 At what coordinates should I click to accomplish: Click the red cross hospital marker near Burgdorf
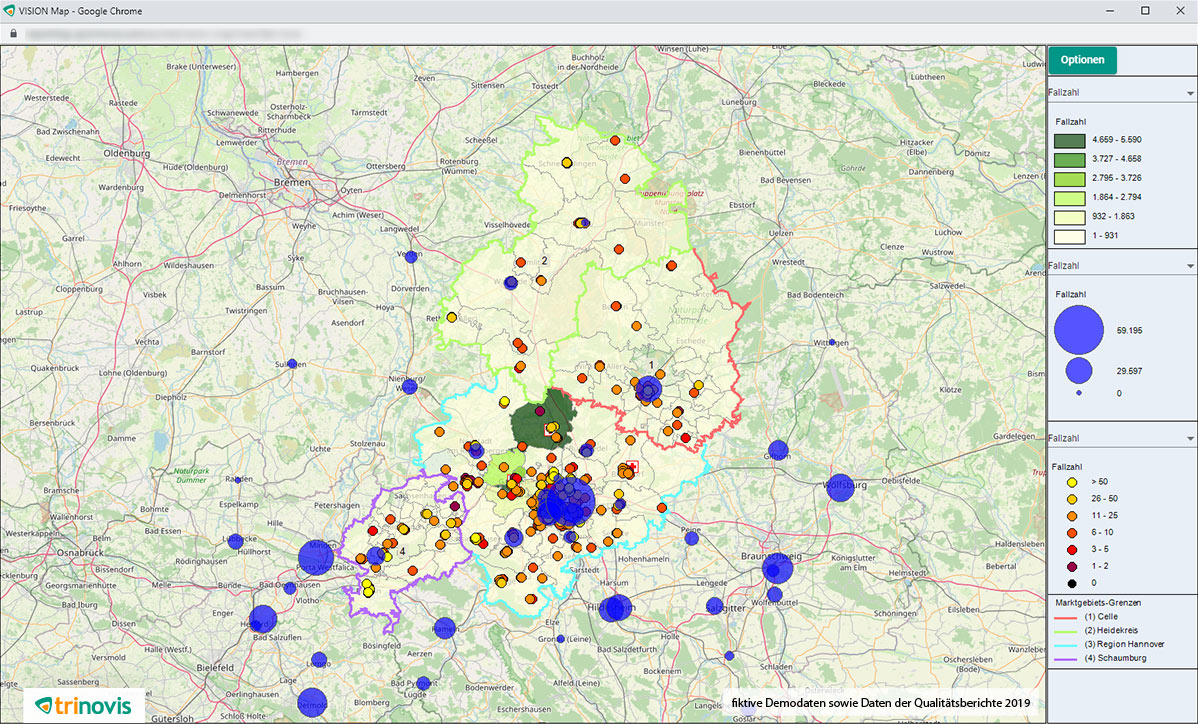(631, 467)
